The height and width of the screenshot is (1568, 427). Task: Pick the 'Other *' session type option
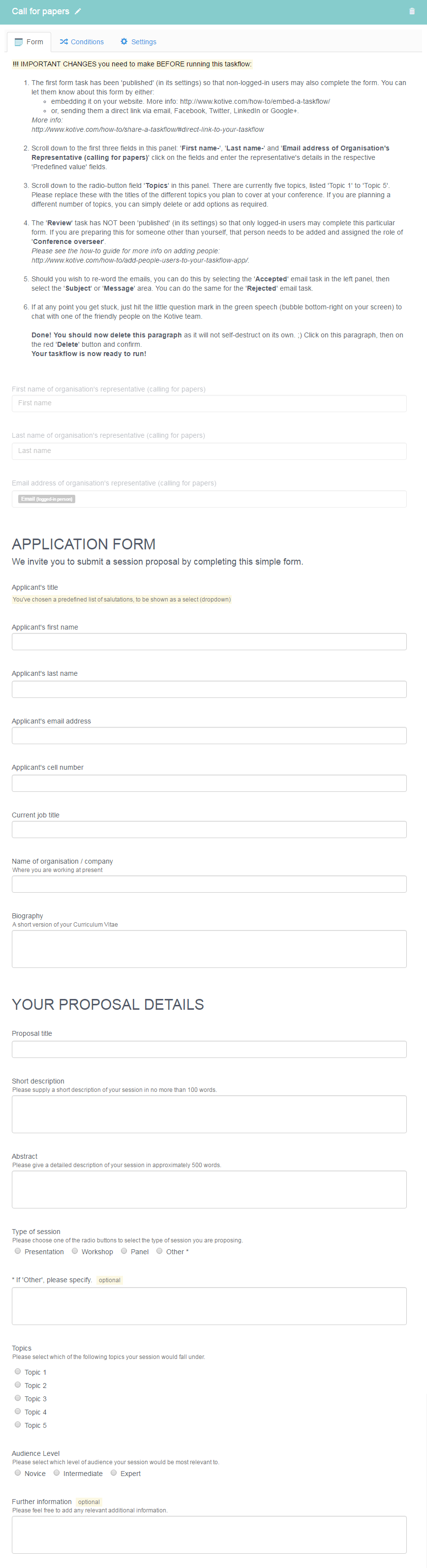(x=159, y=1251)
